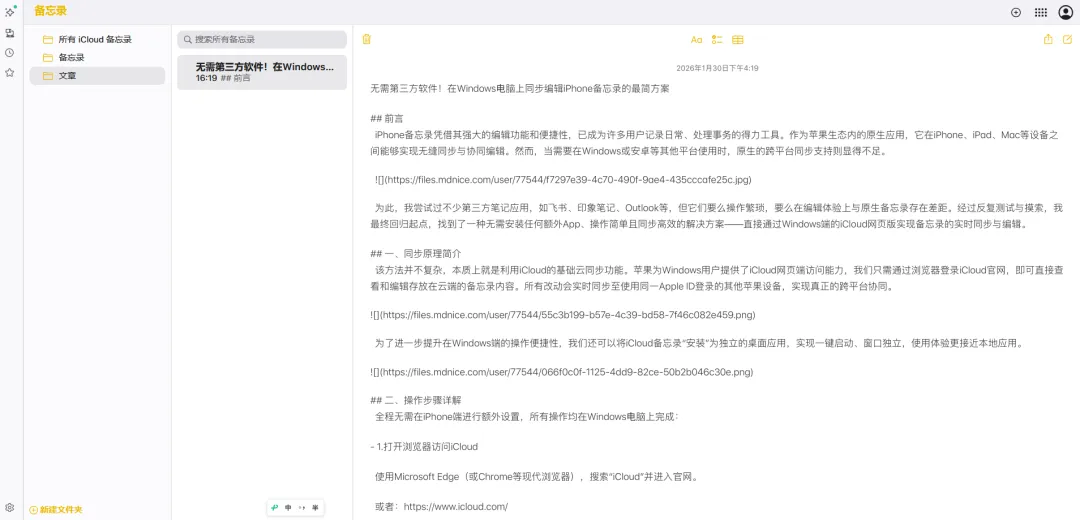
Task: Click the paragraph starting with iPhone备忘录凭借
Action: pyautogui.click(x=714, y=143)
